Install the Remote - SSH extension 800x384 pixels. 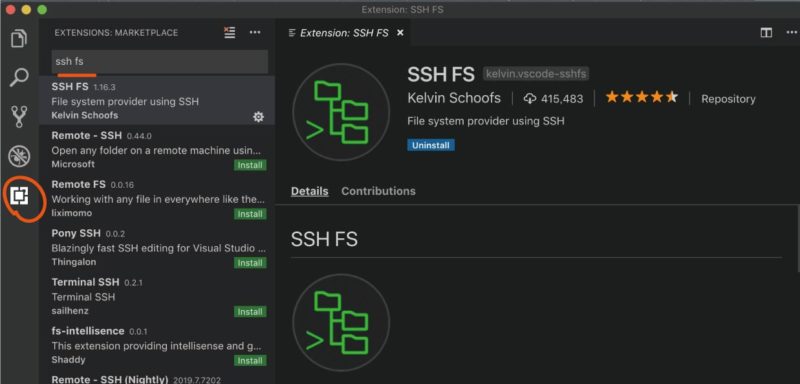click(250, 165)
